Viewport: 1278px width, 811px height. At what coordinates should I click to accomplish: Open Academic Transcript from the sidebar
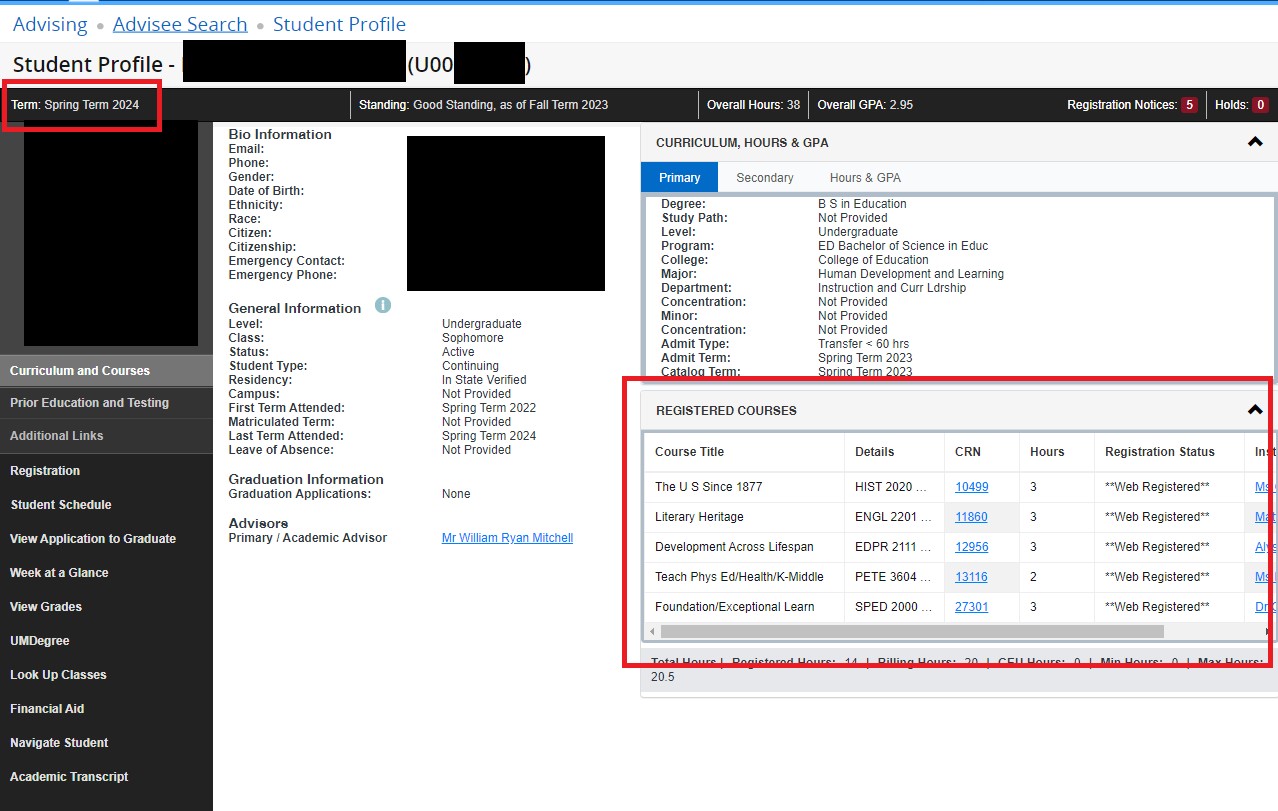click(x=69, y=776)
